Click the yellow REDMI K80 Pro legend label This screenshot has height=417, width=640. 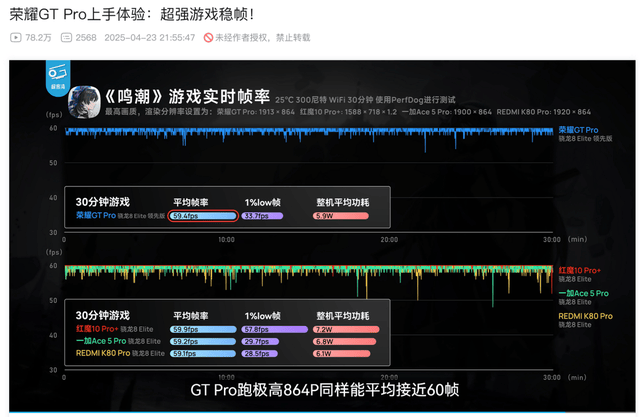[586, 316]
